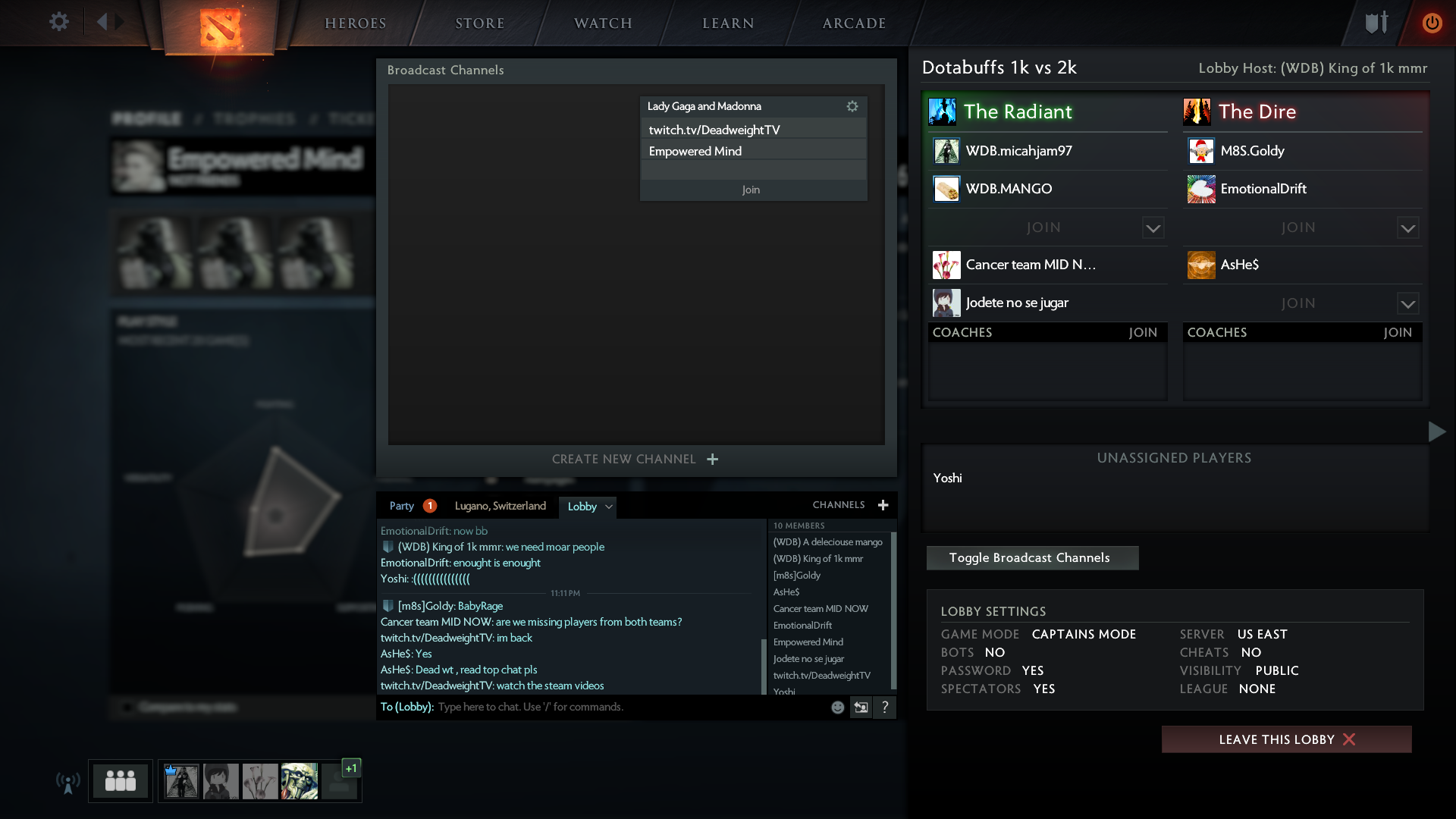The width and height of the screenshot is (1456, 819).
Task: Select AsHe$ player avatar
Action: [x=1201, y=265]
